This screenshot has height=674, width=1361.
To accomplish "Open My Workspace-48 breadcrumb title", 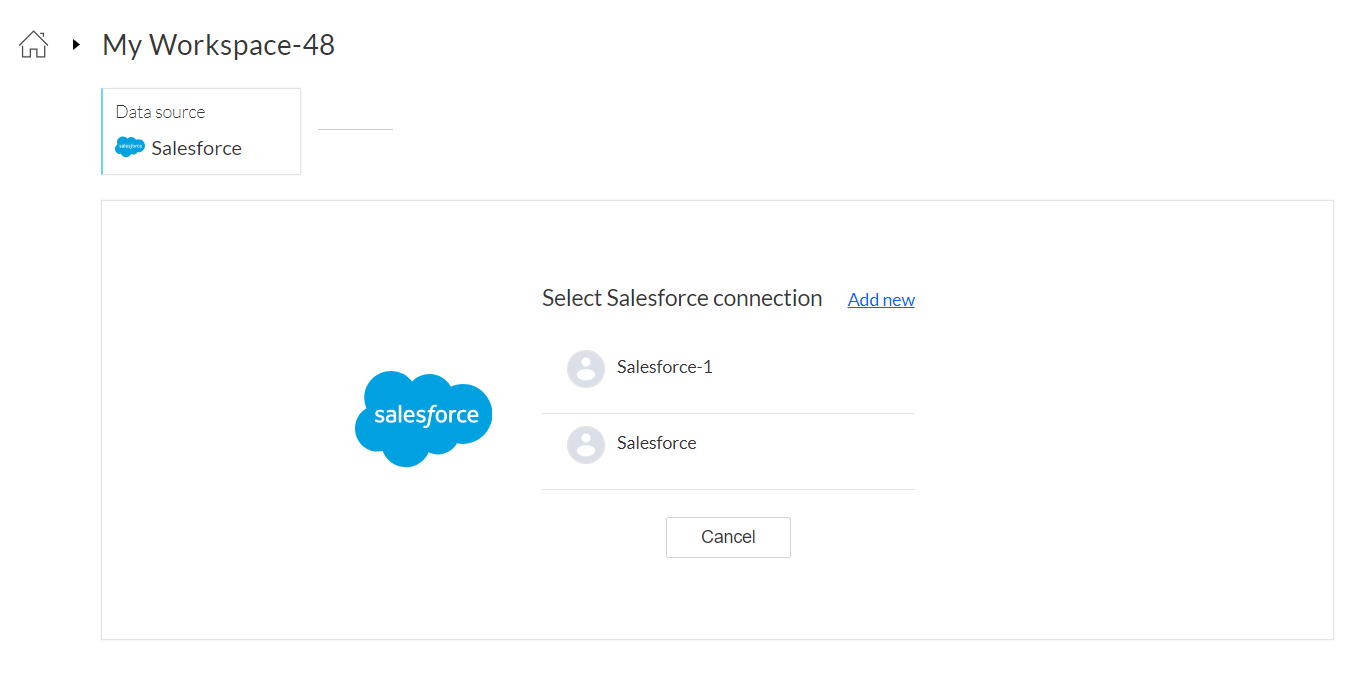I will pyautogui.click(x=218, y=45).
